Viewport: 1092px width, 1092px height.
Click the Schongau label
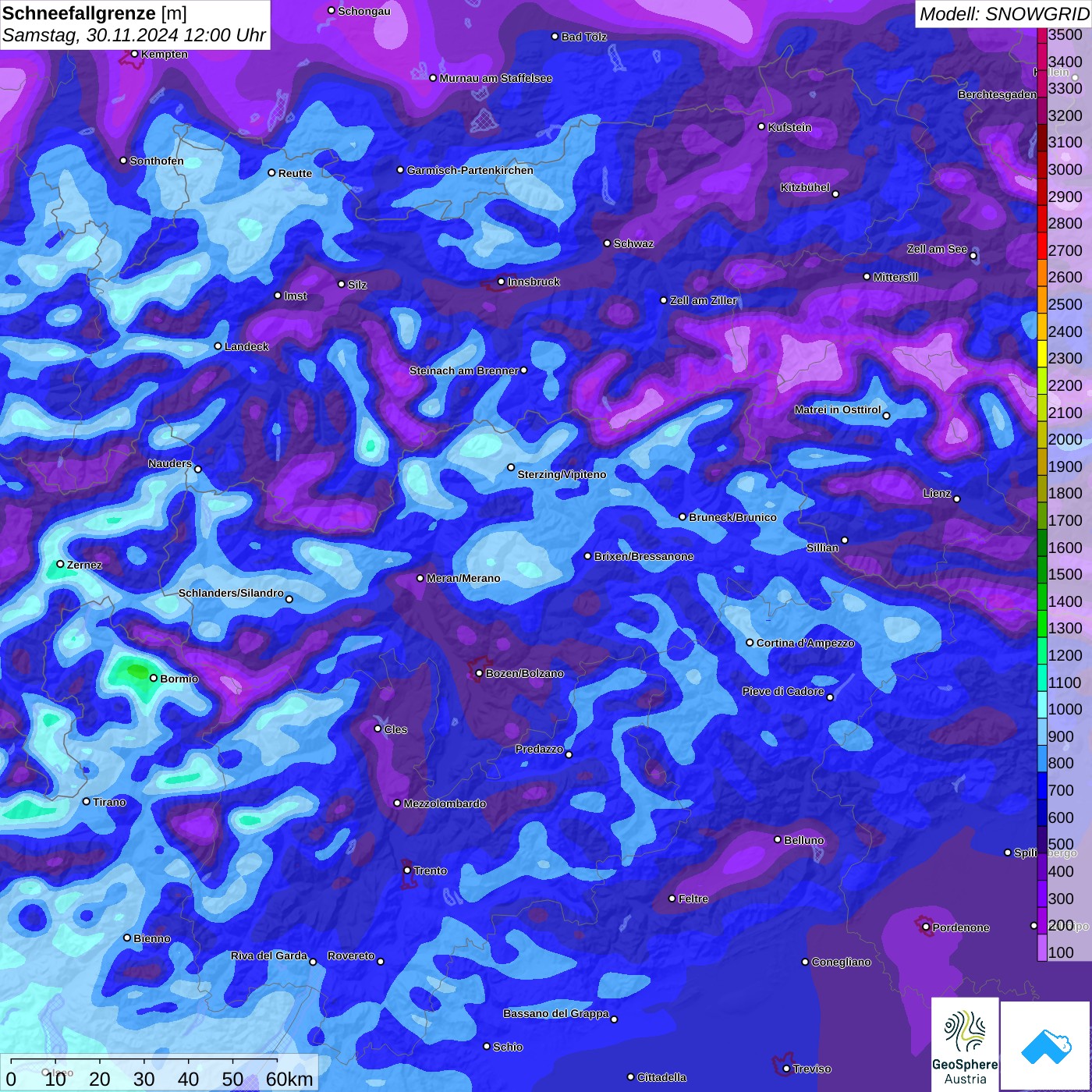[x=364, y=11]
